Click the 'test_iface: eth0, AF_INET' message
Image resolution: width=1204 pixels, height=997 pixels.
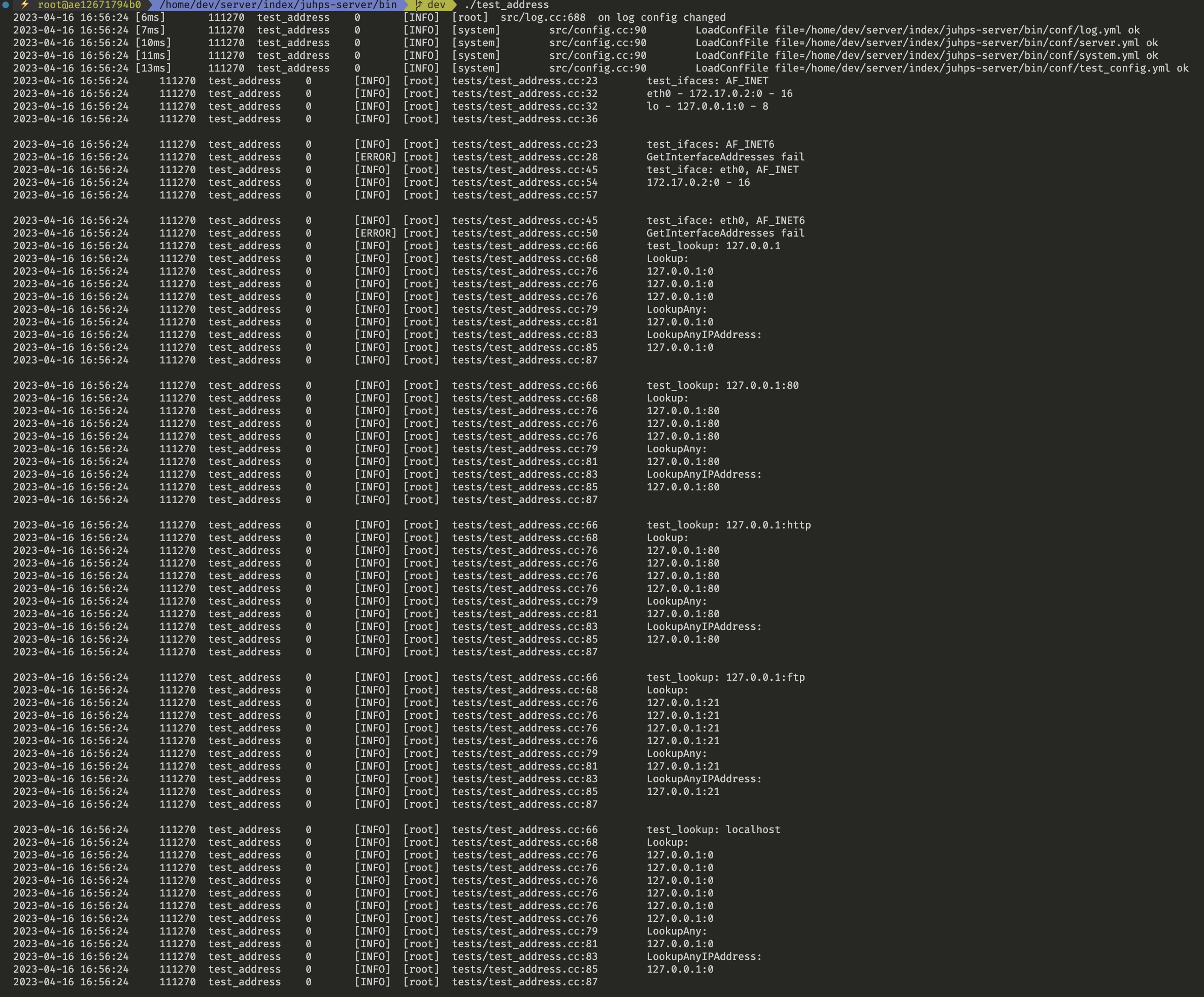pyautogui.click(x=722, y=170)
